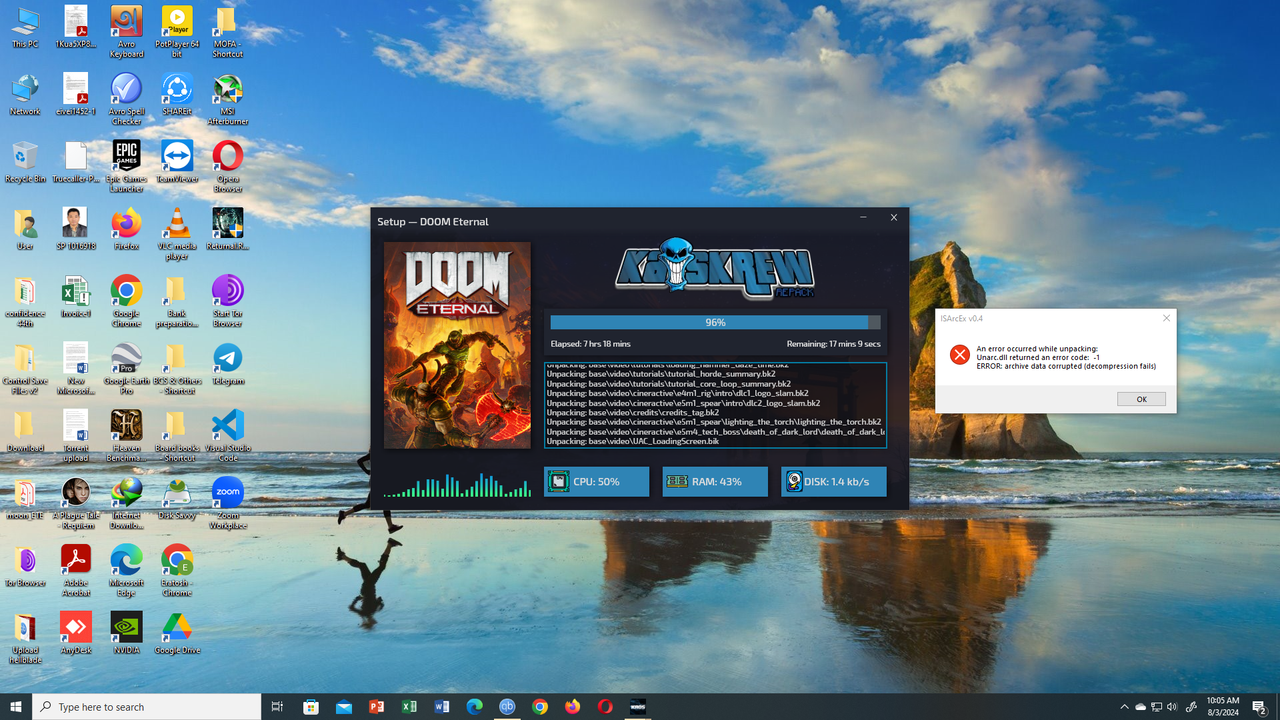Select the Epic Games Launcher icon
The height and width of the screenshot is (720, 1280).
point(126,166)
